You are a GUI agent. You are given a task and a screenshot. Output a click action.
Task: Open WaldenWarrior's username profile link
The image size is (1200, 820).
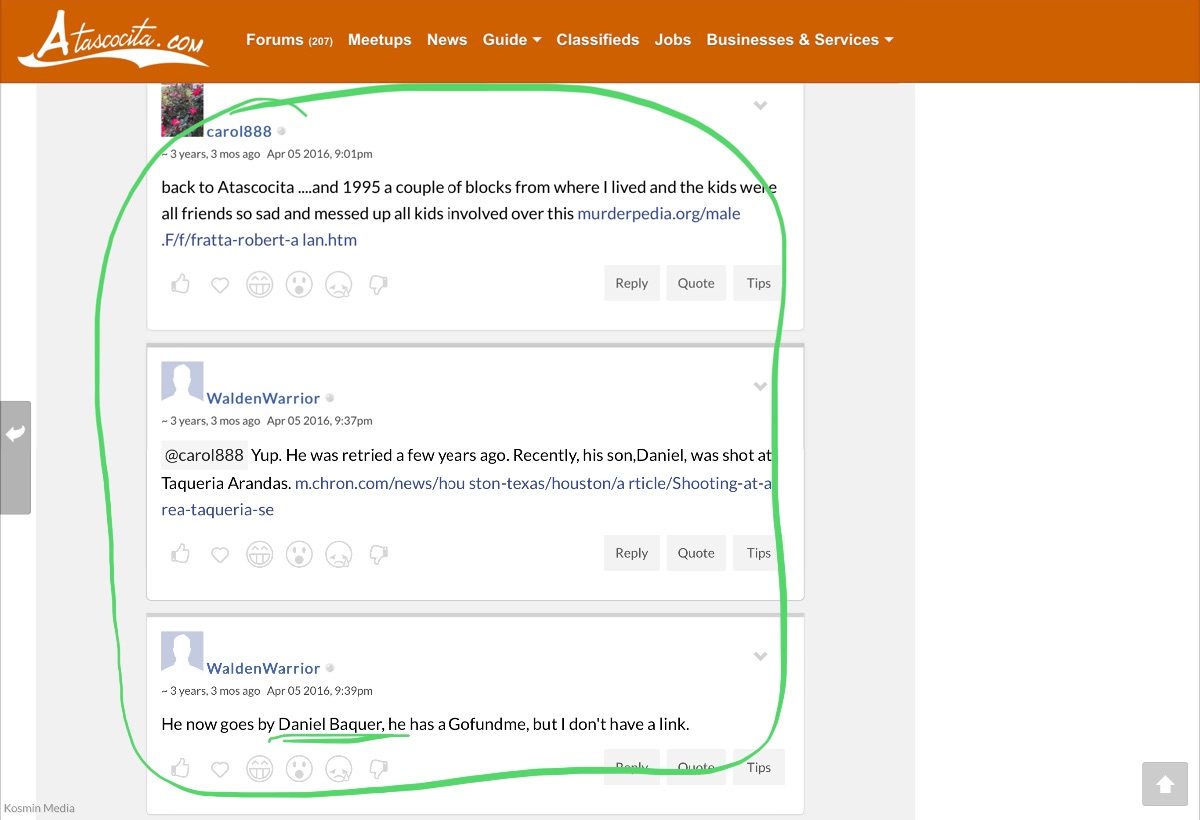(263, 398)
